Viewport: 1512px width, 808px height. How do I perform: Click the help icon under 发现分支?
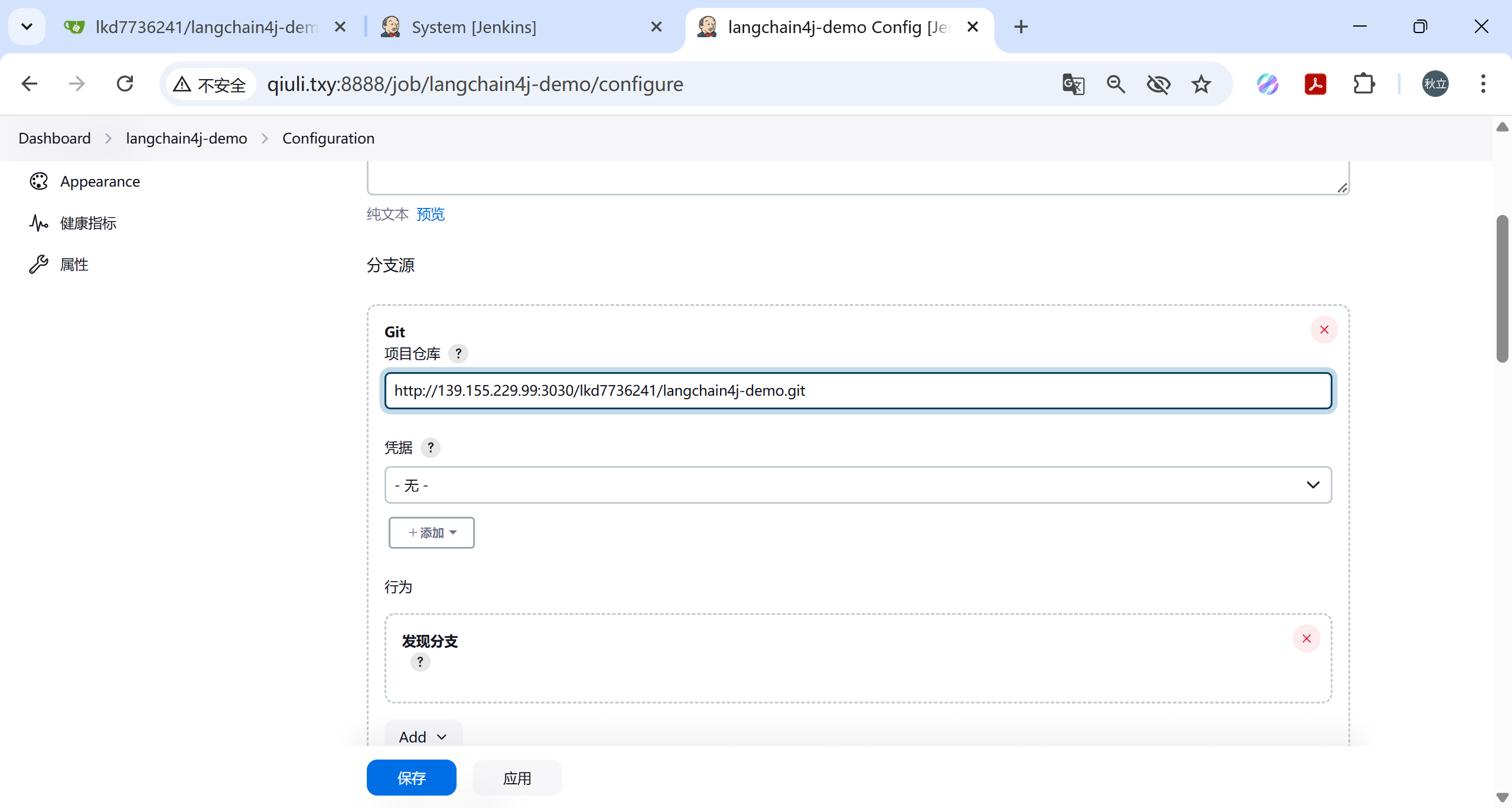click(420, 662)
